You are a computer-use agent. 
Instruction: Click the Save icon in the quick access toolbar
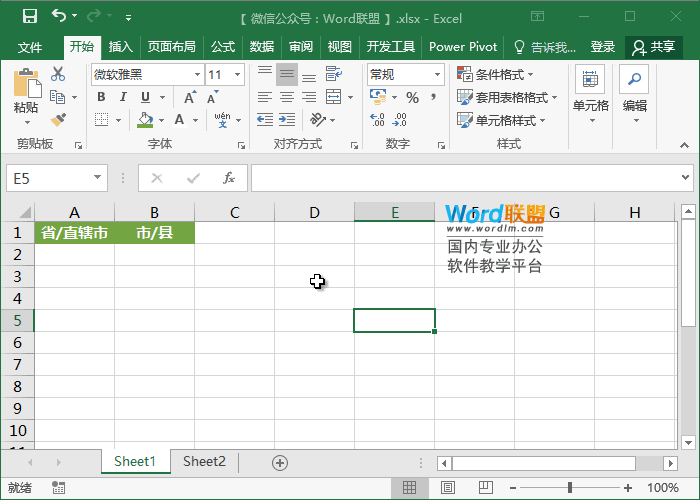point(29,16)
